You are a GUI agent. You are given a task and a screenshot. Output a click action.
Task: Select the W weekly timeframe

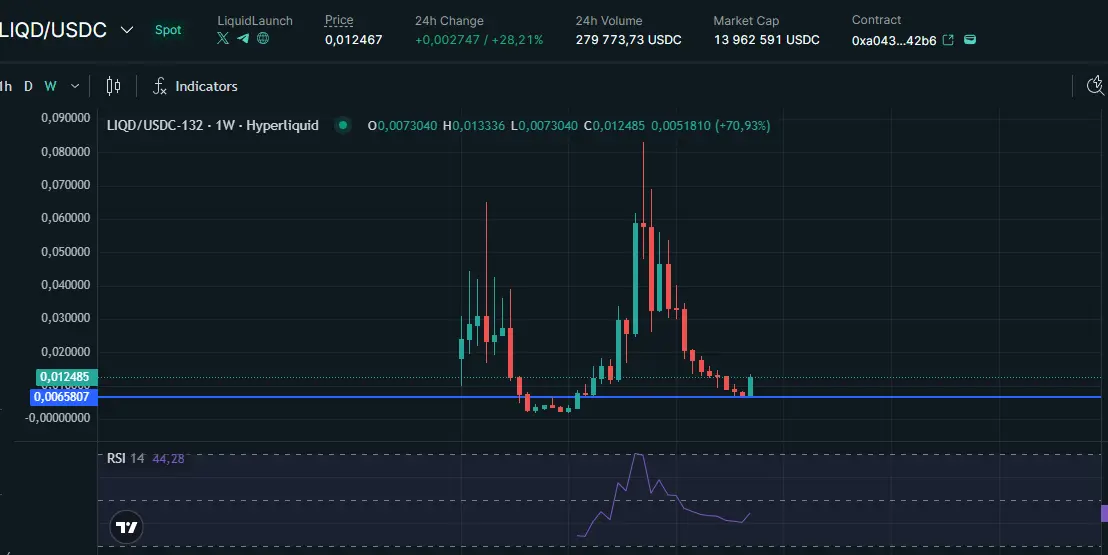[50, 86]
